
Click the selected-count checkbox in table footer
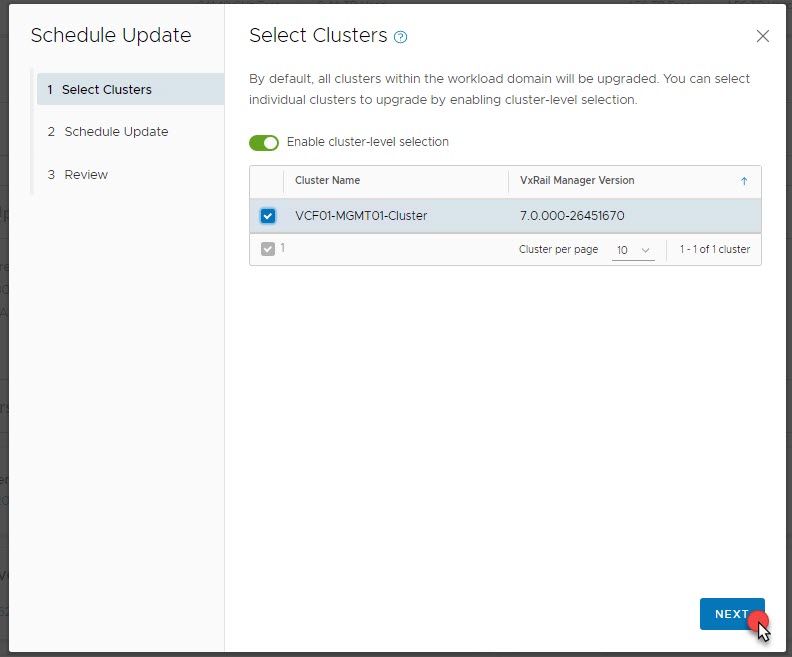pos(267,249)
